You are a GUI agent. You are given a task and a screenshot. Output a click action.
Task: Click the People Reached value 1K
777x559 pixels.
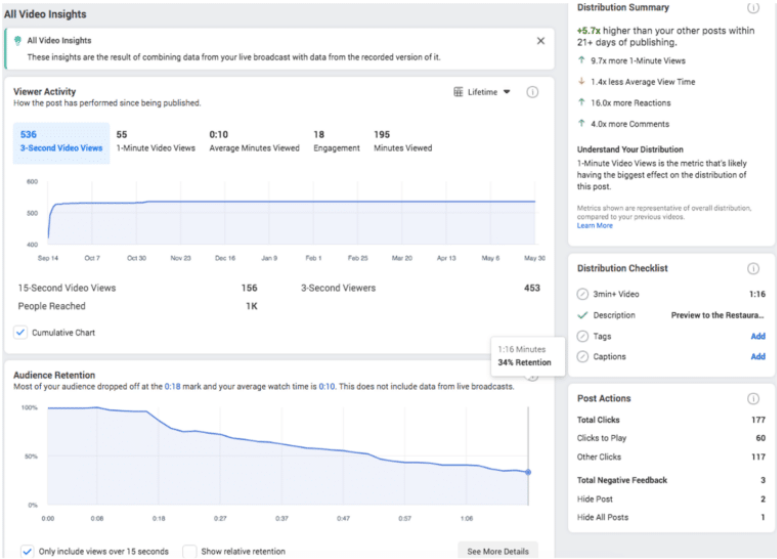(252, 306)
